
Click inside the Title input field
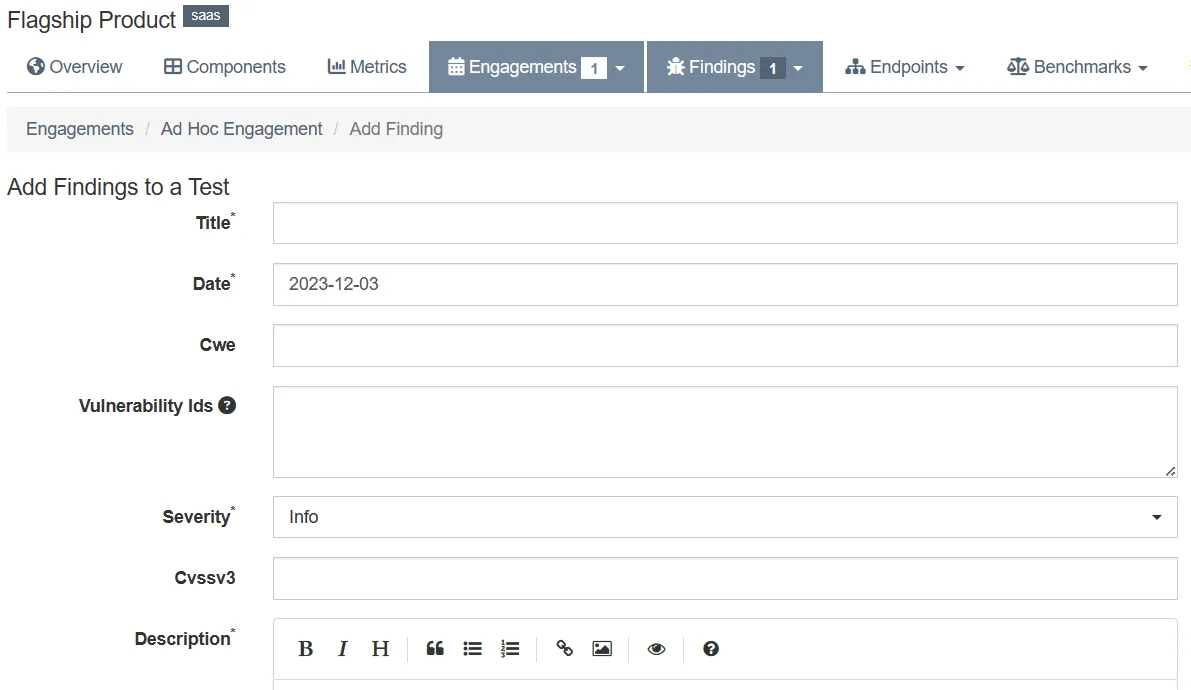[x=725, y=222]
